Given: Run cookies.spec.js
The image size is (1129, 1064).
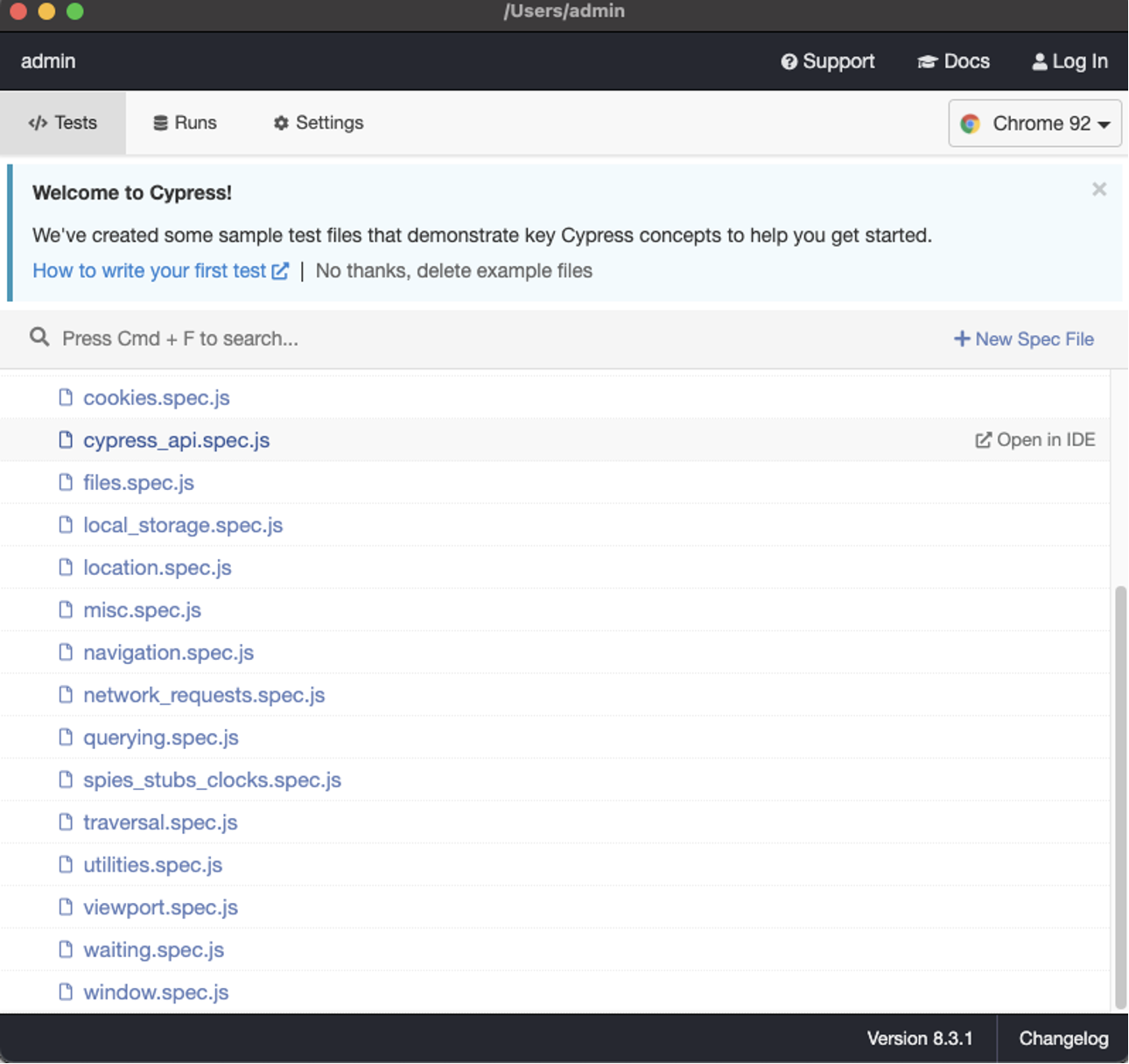Looking at the screenshot, I should pyautogui.click(x=156, y=397).
